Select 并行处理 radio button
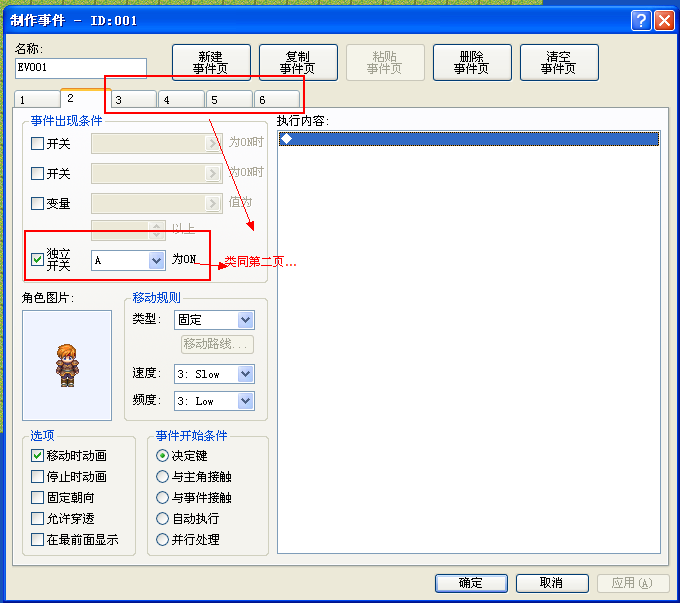The image size is (680, 603). 162,539
